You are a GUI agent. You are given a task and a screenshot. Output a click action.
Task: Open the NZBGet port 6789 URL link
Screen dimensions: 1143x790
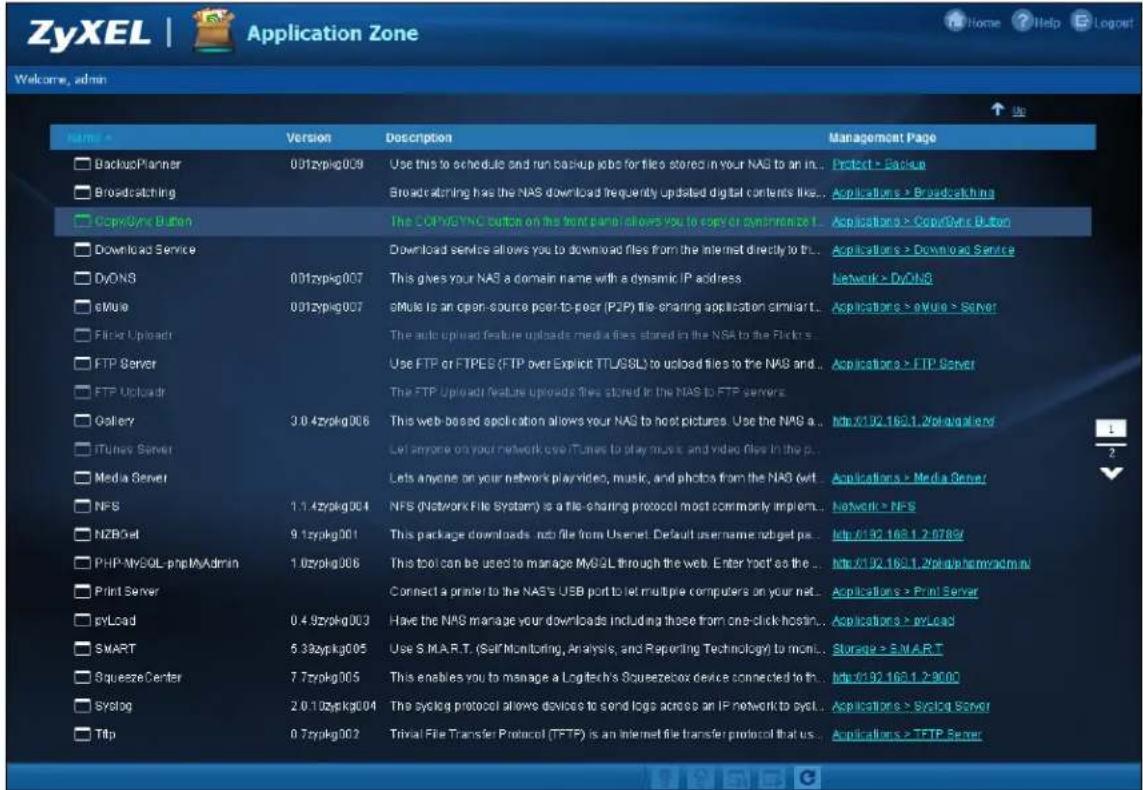tap(897, 534)
